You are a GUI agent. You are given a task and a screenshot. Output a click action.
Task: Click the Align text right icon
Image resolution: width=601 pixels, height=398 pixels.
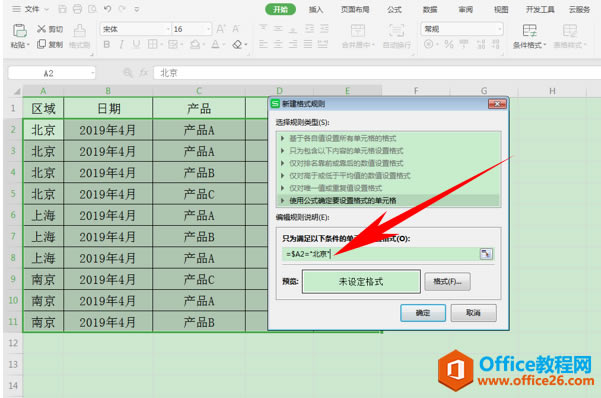pyautogui.click(x=293, y=44)
